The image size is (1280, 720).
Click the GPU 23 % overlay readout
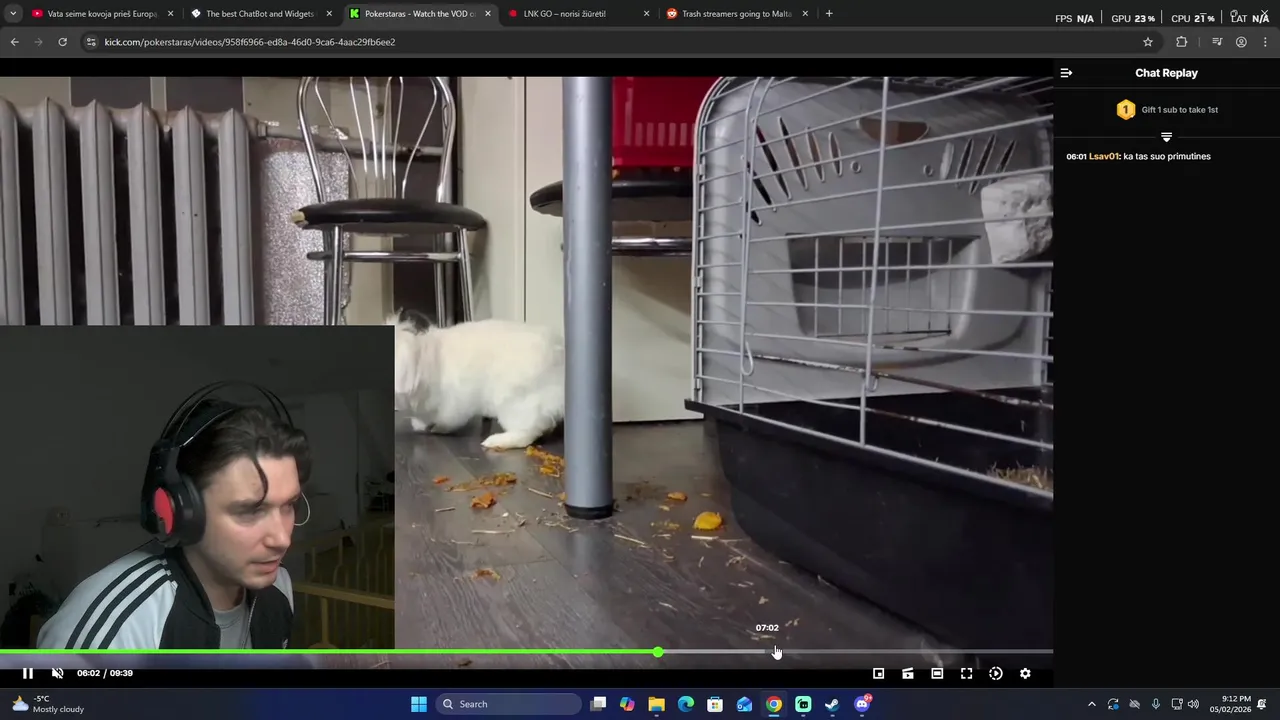pyautogui.click(x=1133, y=18)
